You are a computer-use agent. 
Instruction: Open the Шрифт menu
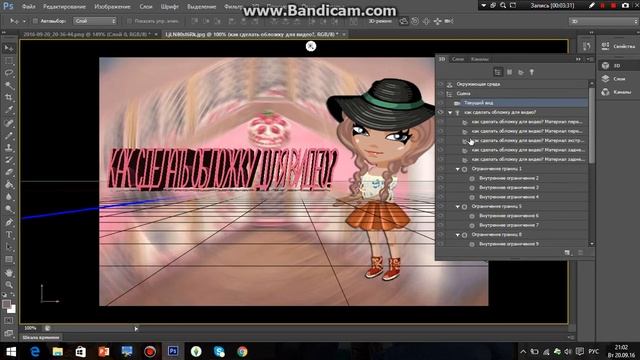click(169, 7)
